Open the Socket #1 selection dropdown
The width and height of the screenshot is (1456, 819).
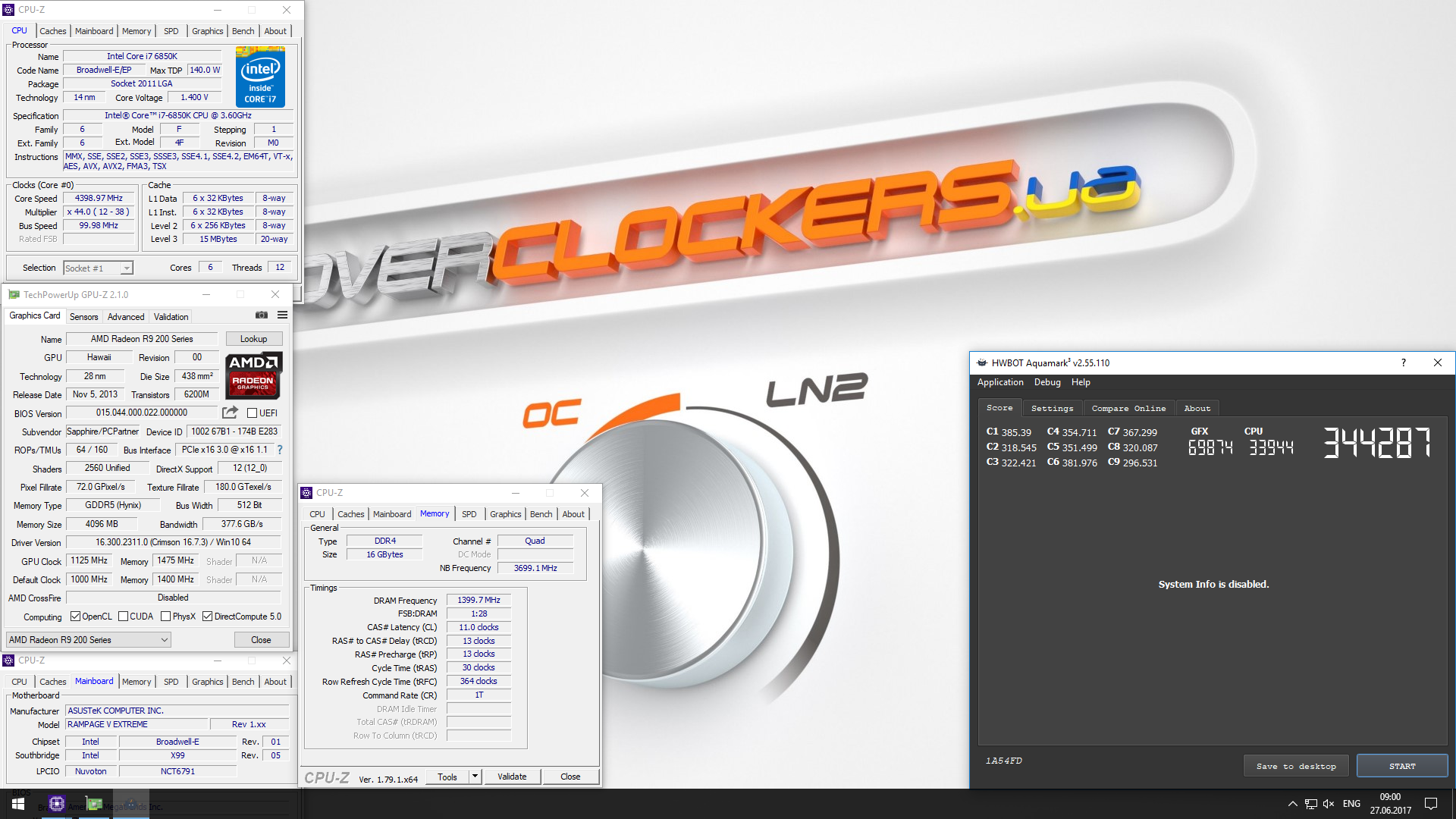point(99,268)
